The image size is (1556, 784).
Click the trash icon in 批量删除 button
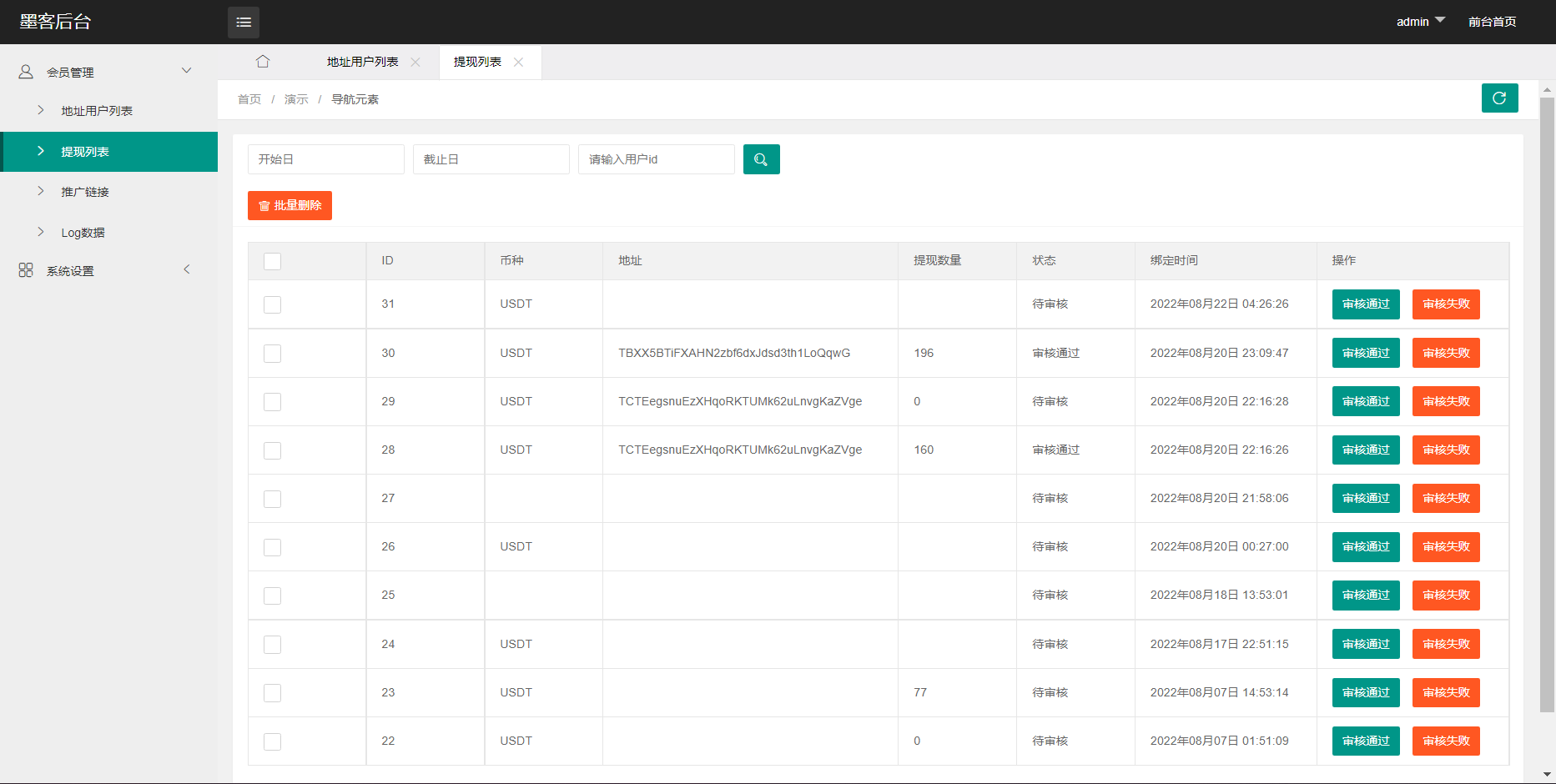tap(264, 206)
